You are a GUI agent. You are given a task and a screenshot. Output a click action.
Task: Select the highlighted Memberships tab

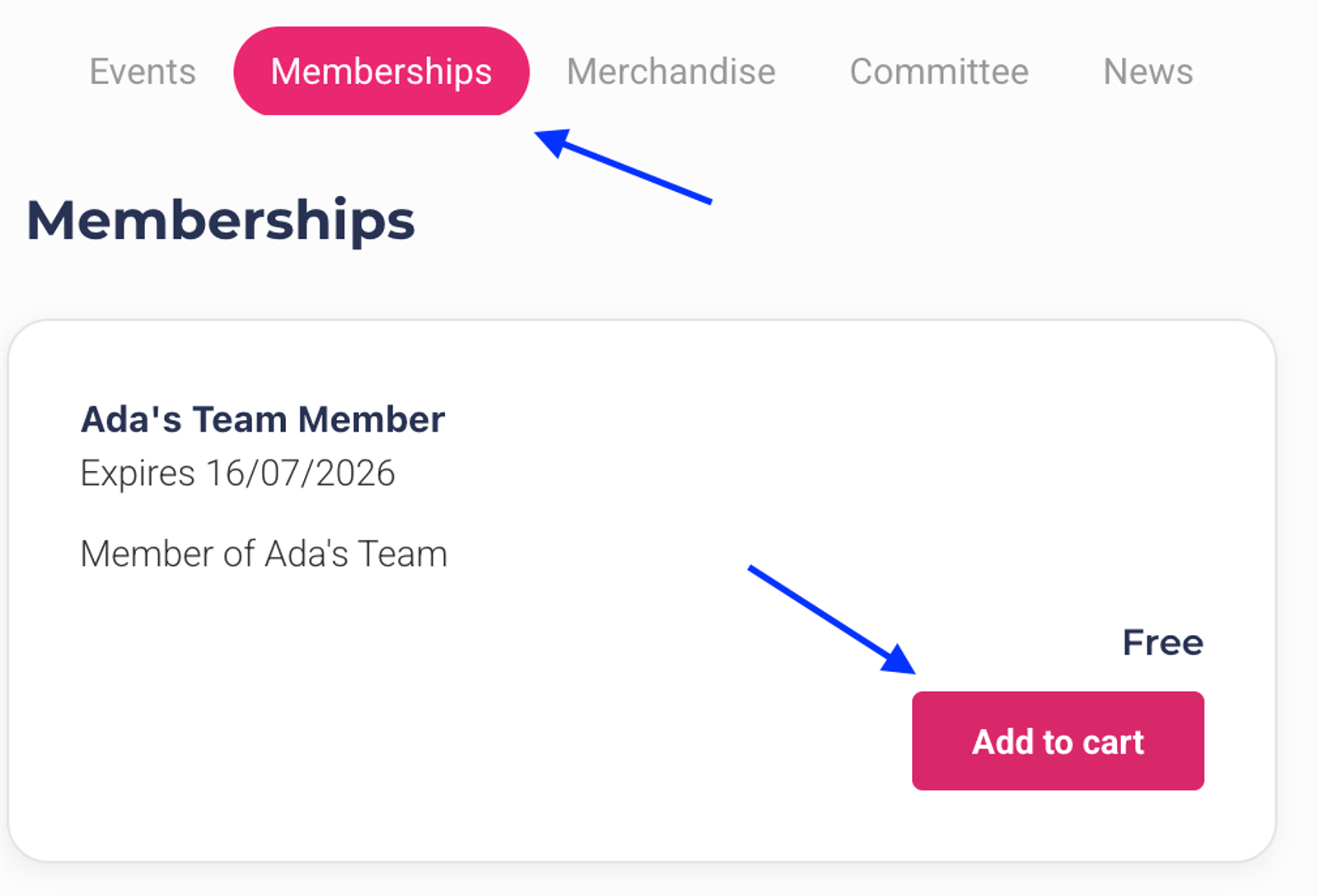(x=381, y=72)
